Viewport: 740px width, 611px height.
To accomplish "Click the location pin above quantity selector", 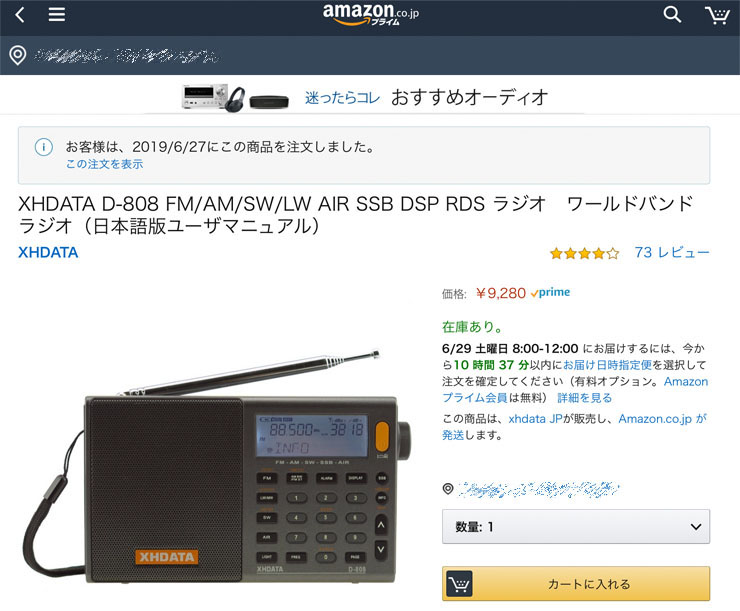I will tap(448, 489).
